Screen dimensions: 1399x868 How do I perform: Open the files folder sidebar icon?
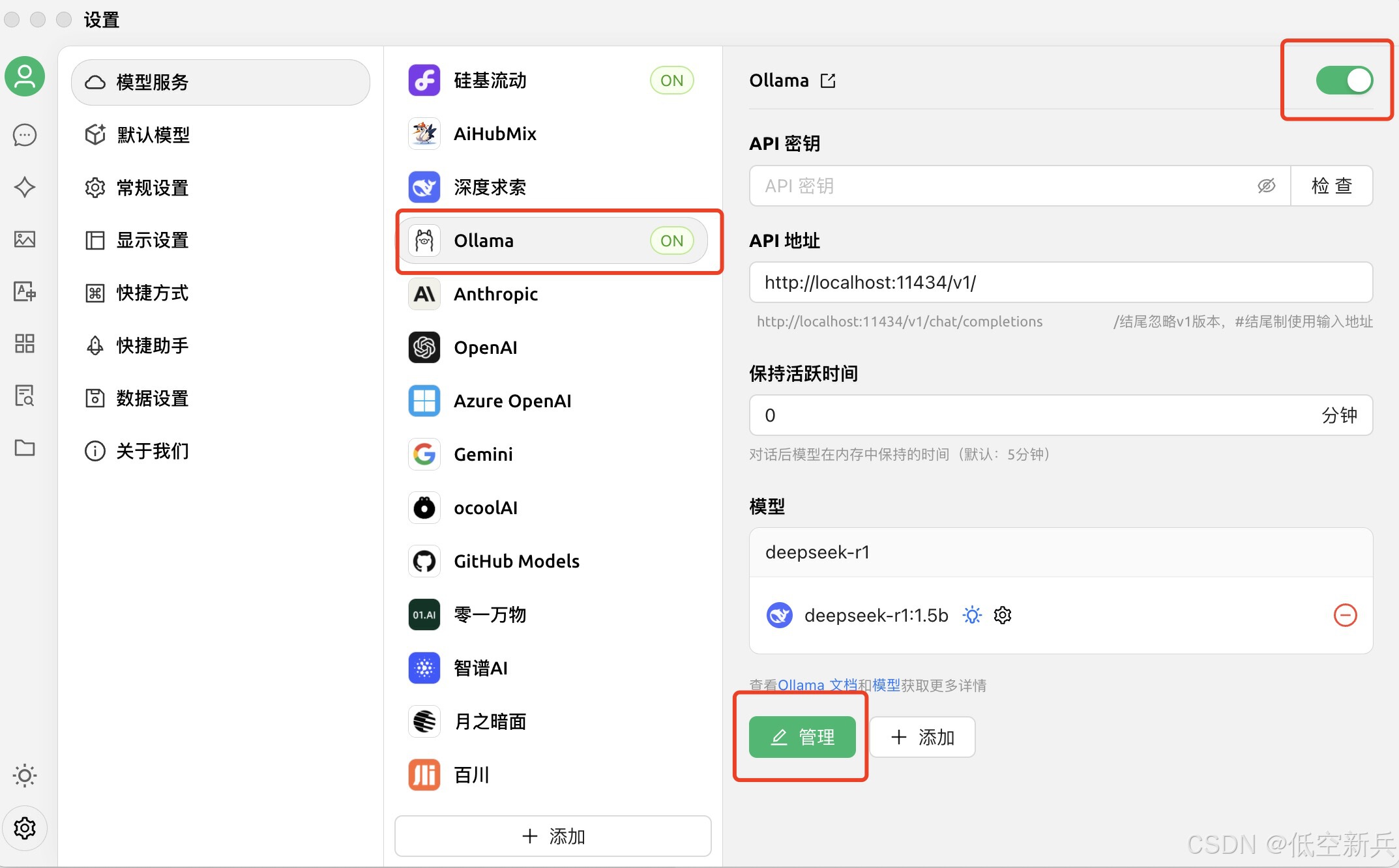tap(25, 448)
